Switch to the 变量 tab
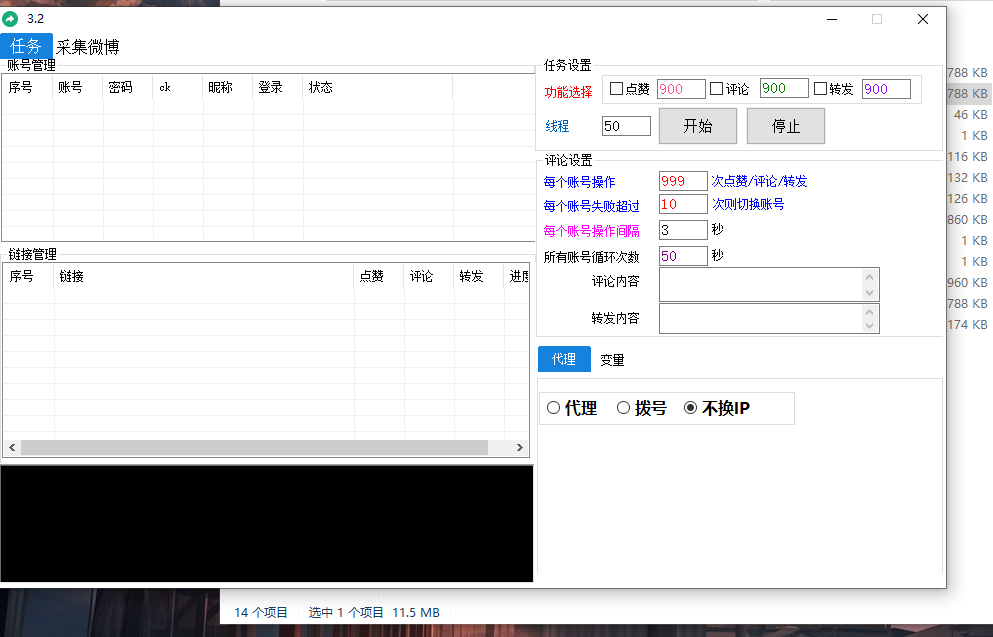 click(612, 360)
